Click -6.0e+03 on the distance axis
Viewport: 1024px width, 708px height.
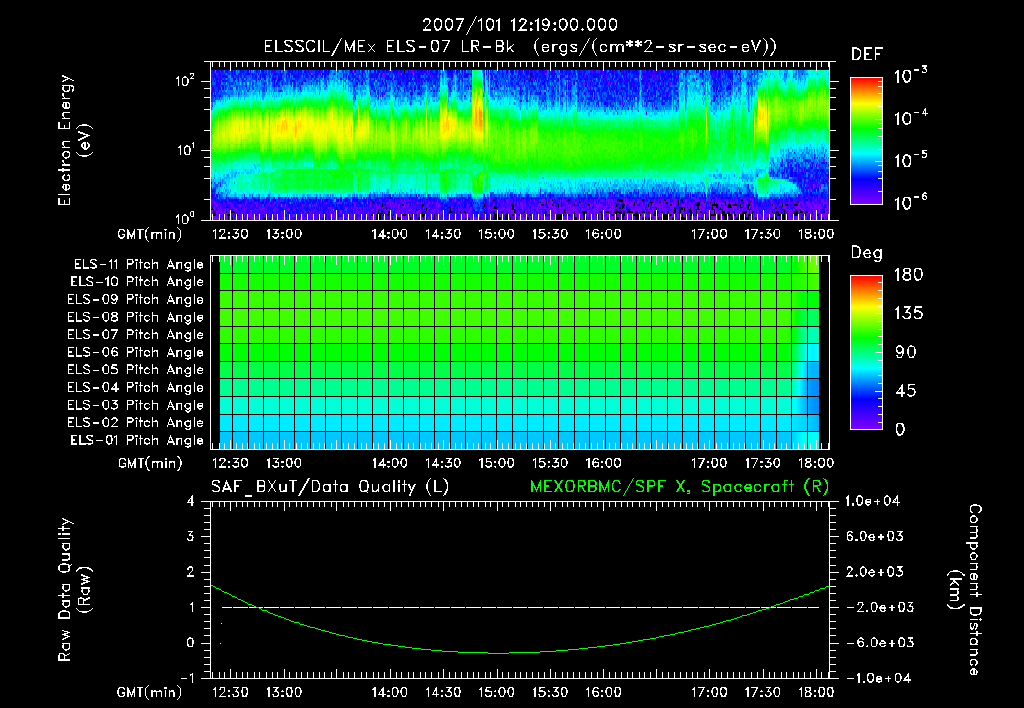click(874, 643)
